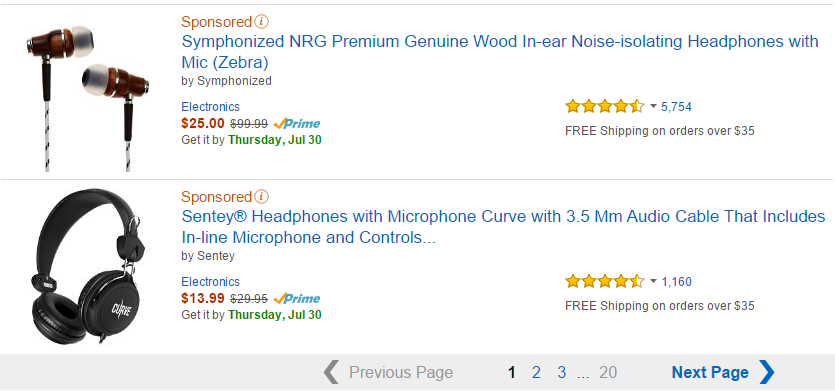Viewport: 835px width, 391px height.
Task: Click the info icon beside first Sponsored label
Action: pos(261,22)
